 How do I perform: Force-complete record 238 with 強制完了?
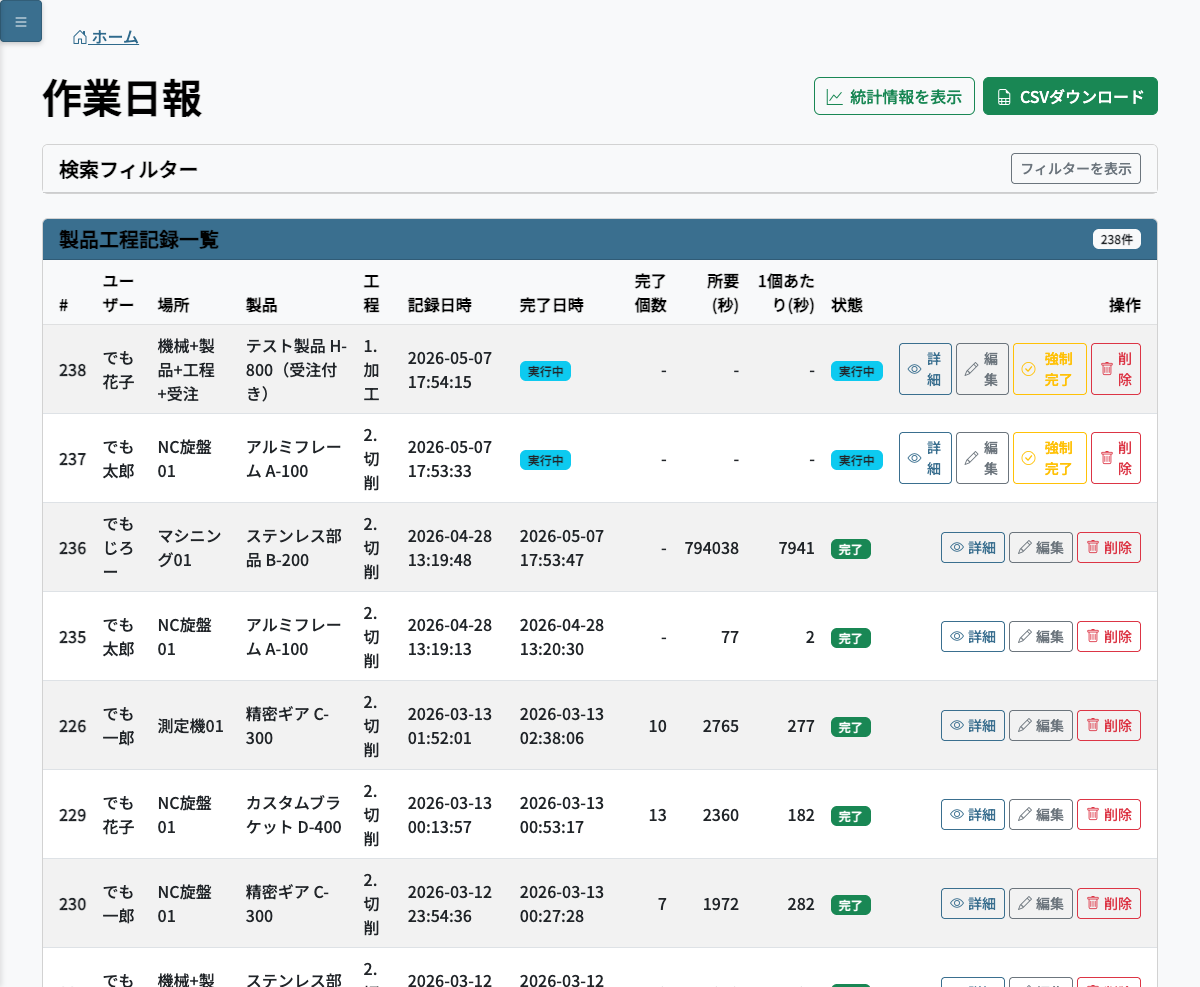pyautogui.click(x=1050, y=369)
